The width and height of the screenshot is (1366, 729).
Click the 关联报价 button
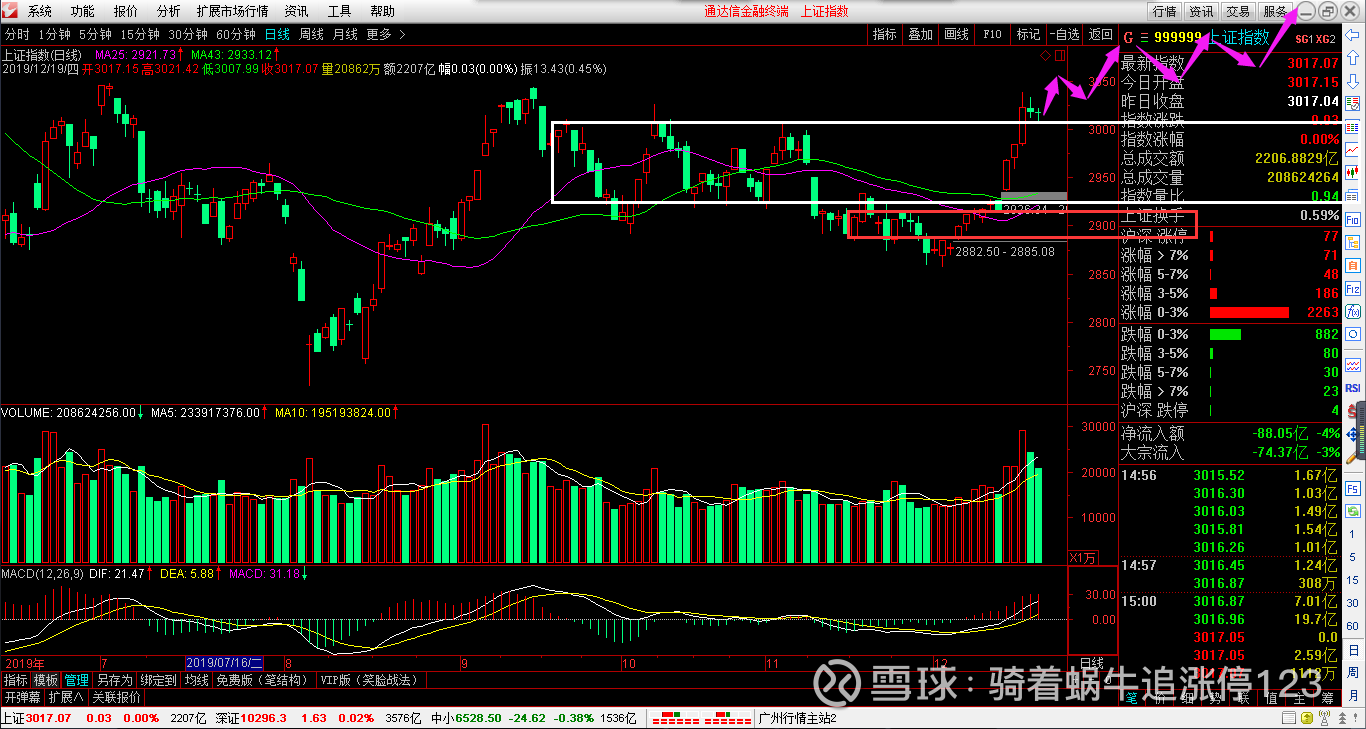(119, 697)
